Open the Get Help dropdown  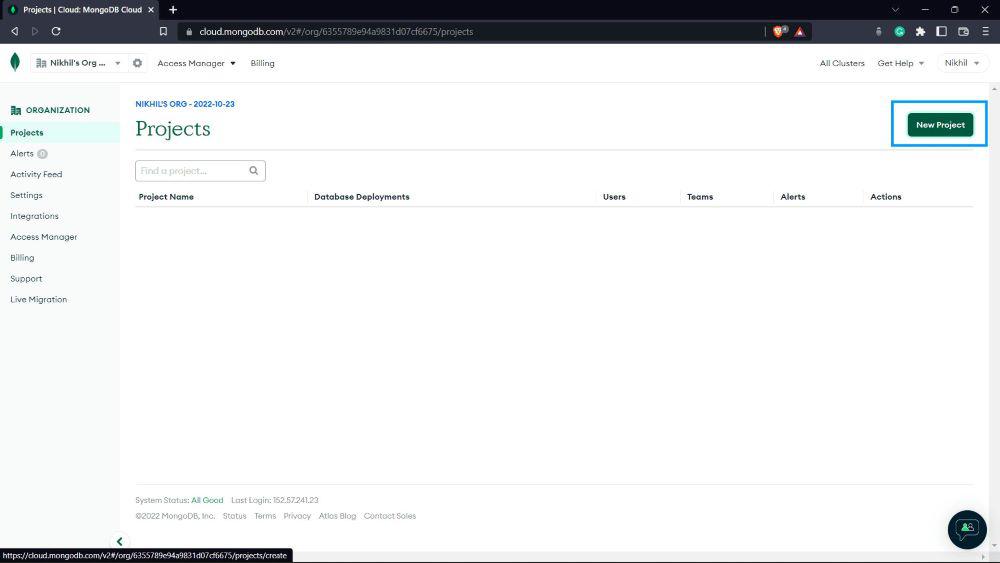[x=901, y=63]
